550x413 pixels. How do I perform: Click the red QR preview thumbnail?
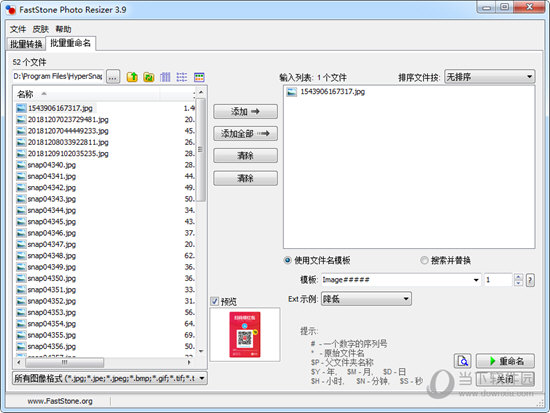245,334
